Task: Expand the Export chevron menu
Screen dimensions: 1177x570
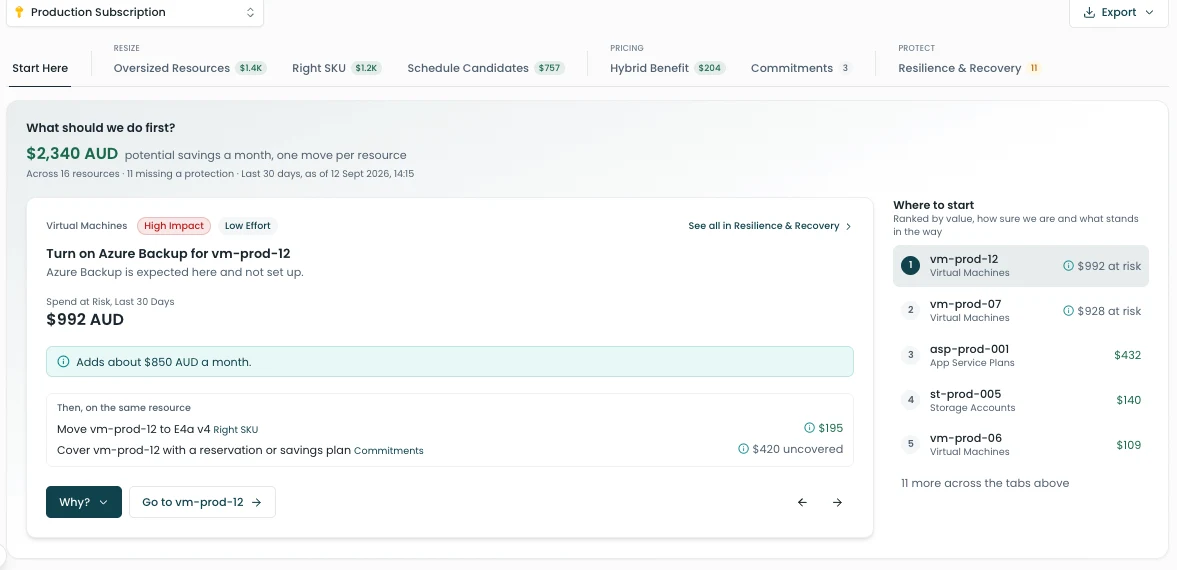Action: point(1149,13)
